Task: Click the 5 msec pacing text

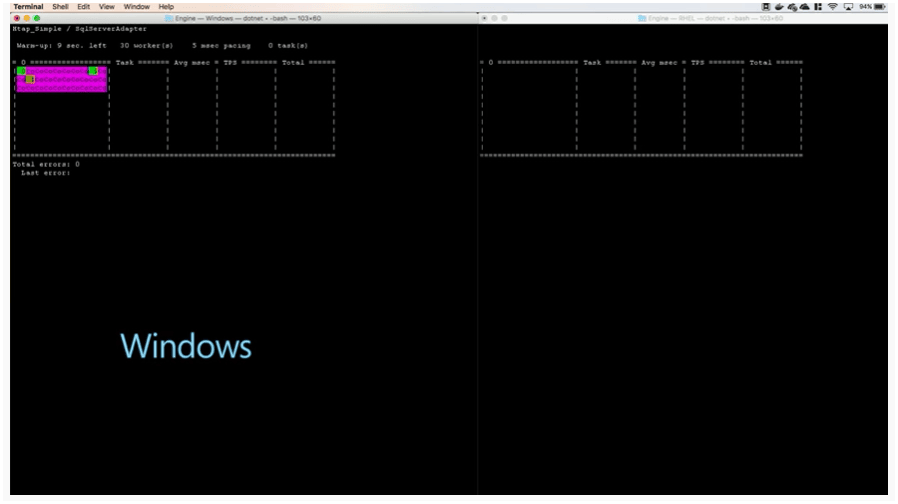Action: click(x=221, y=46)
